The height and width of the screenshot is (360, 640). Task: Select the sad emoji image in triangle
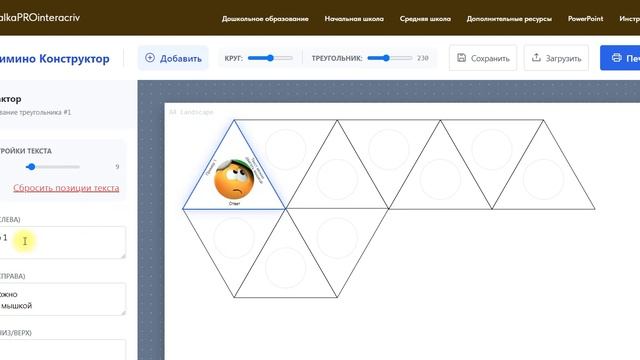234,180
